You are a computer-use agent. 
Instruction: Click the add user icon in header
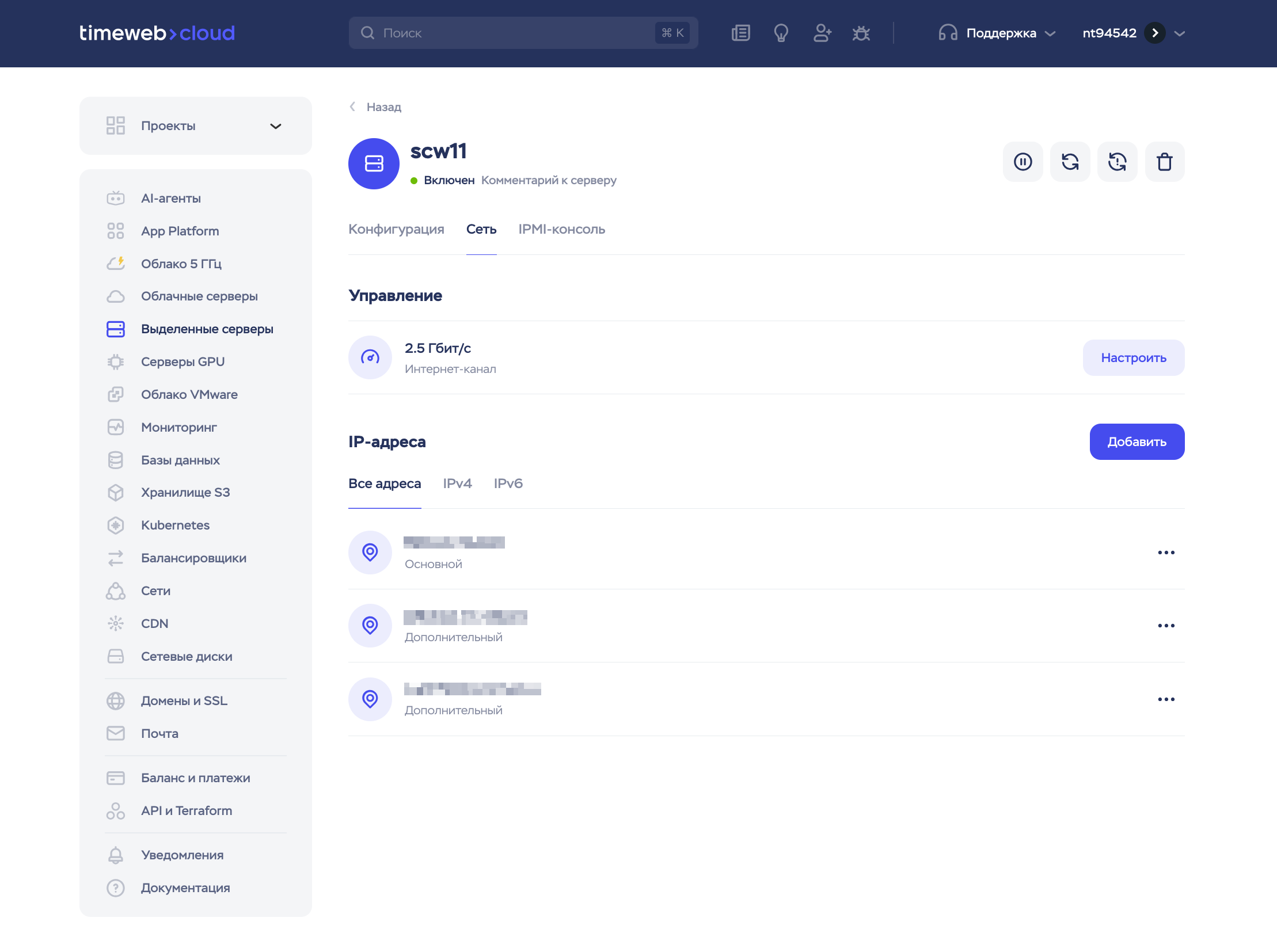[822, 33]
